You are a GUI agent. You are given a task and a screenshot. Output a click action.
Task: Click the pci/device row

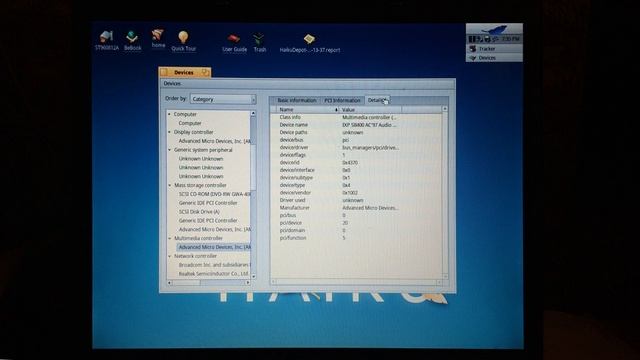(356, 223)
